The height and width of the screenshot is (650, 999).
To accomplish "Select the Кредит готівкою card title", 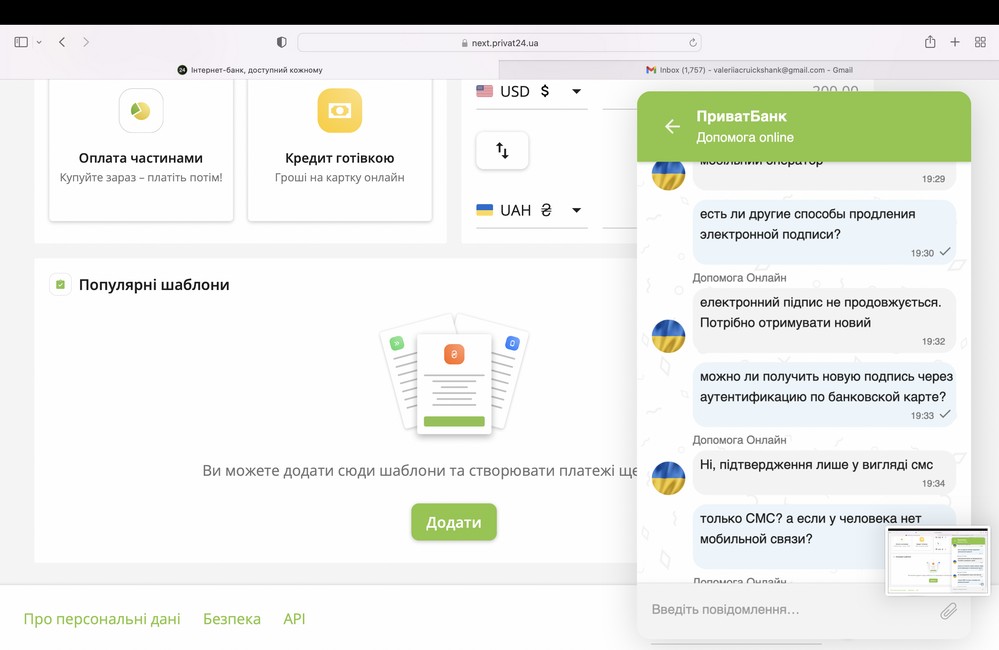I will coord(340,158).
